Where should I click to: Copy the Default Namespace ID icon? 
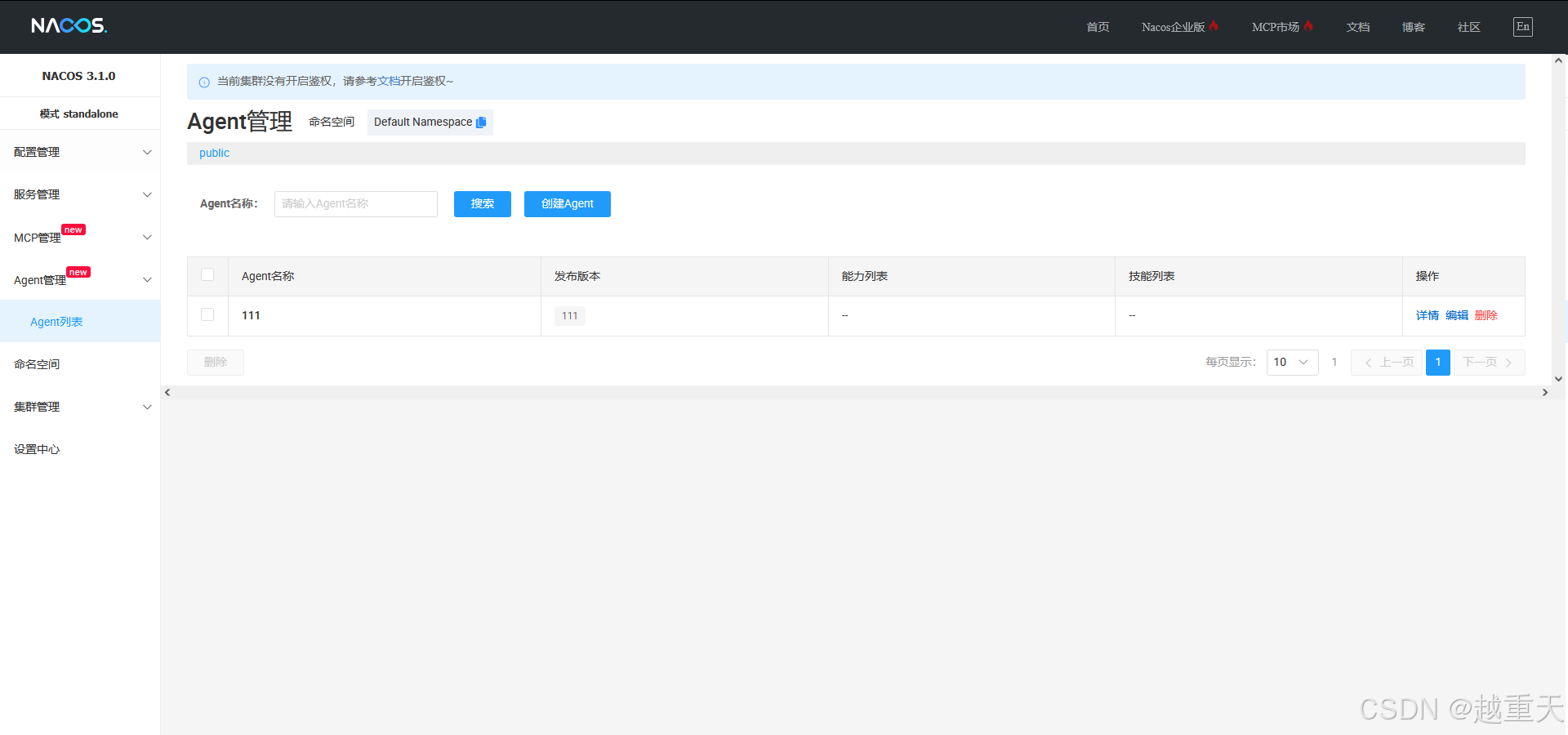pos(481,122)
